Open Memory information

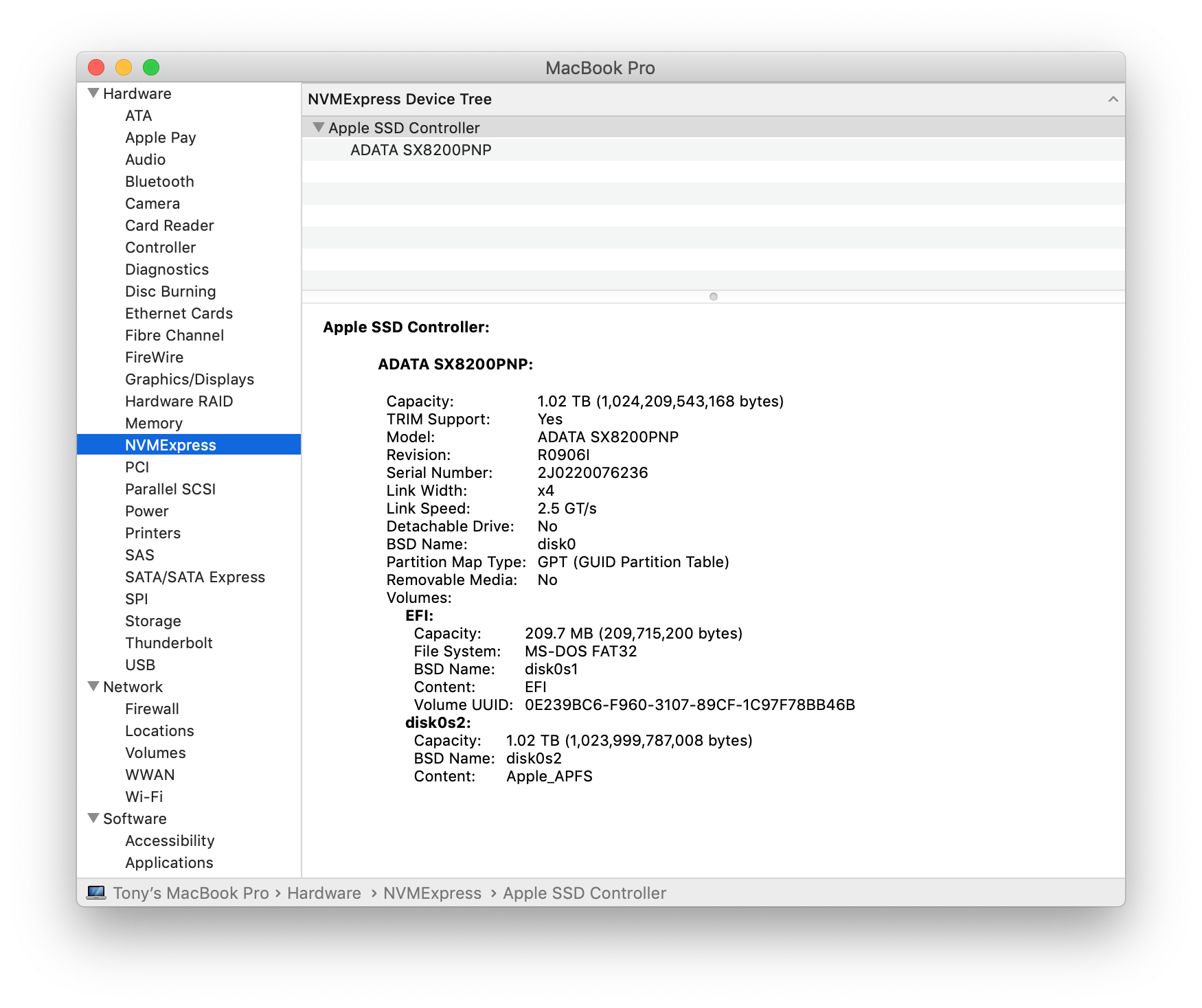click(153, 423)
